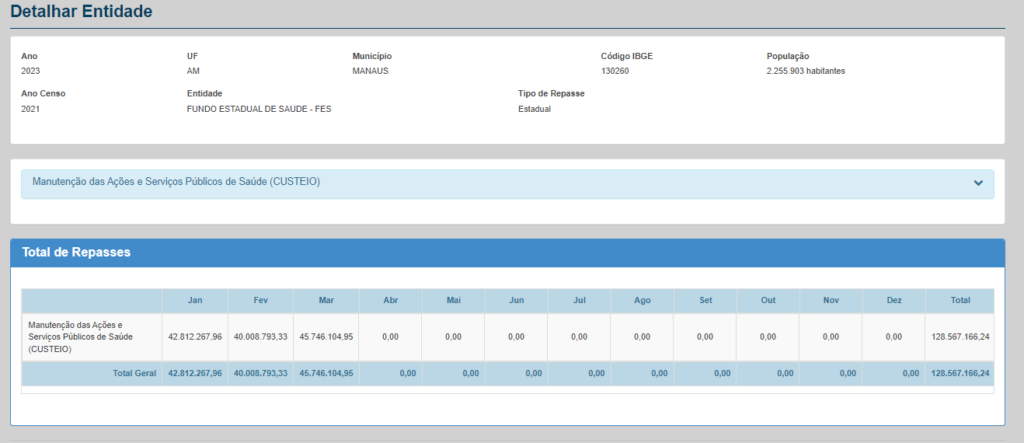Click the Código IBGE value 130260
The image size is (1024, 443).
(x=615, y=72)
